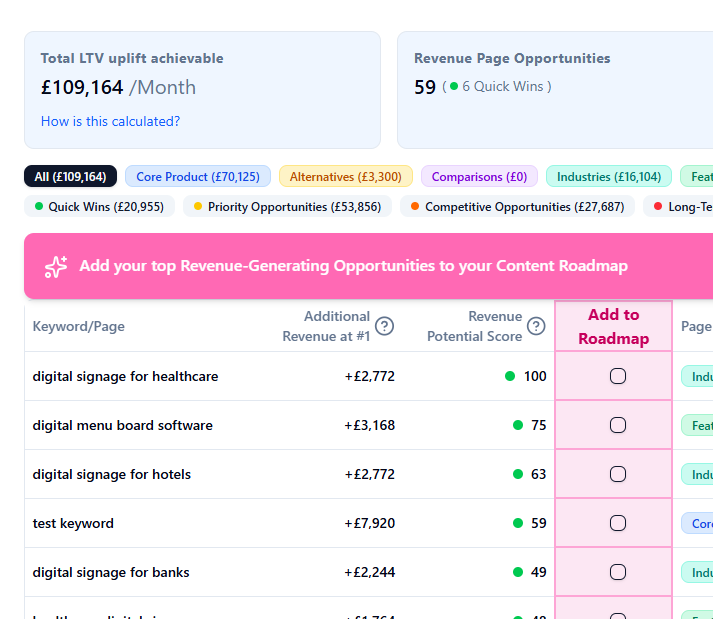Select the All (£109,164) filter

pyautogui.click(x=70, y=176)
